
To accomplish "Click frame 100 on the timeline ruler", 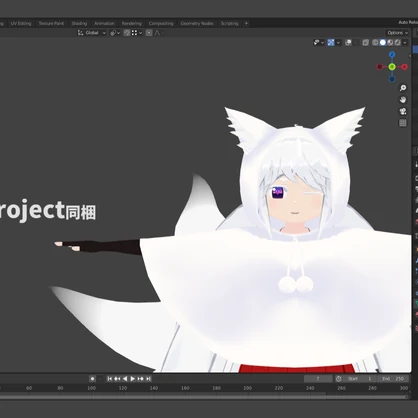I will click(x=91, y=388).
